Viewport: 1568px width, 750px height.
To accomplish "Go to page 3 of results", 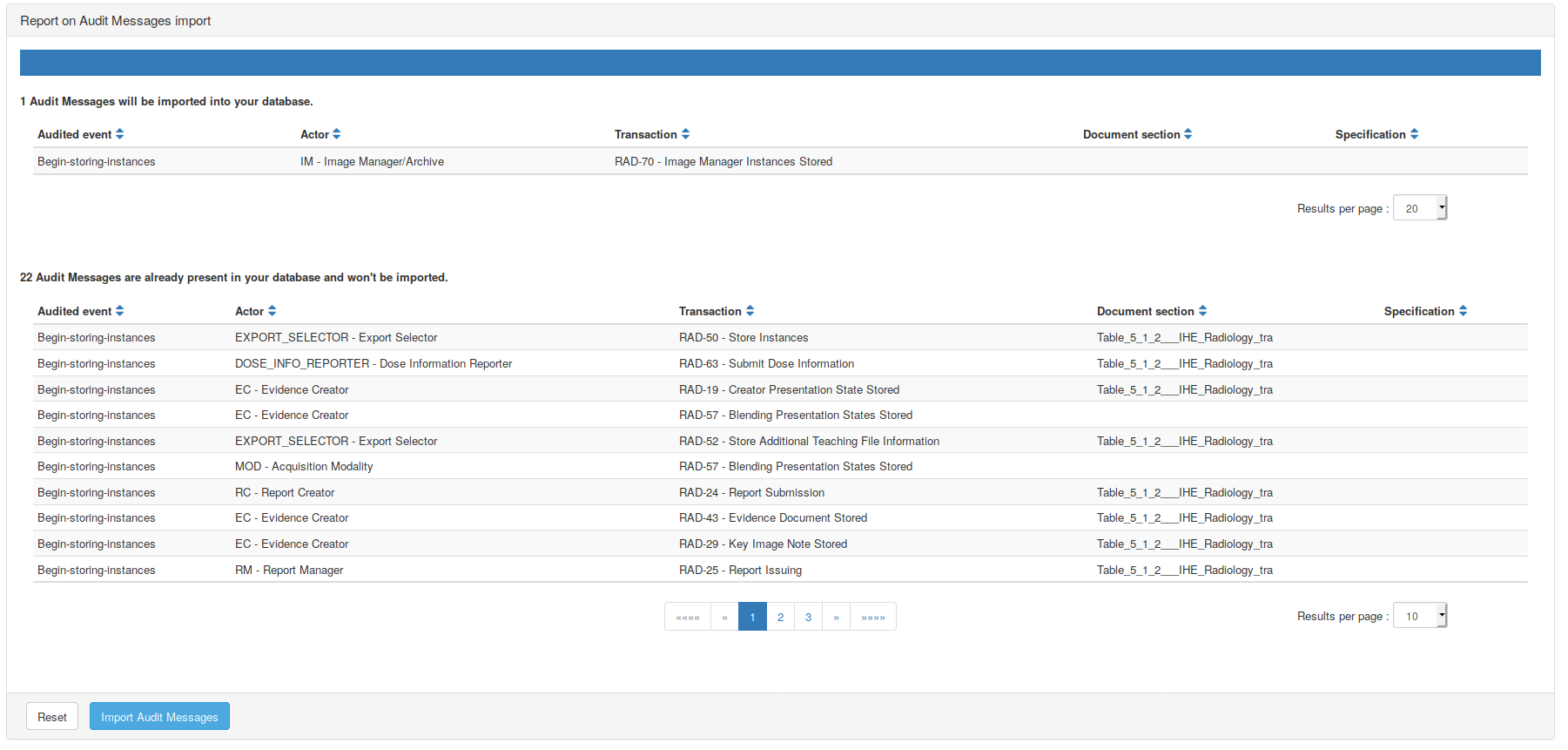I will [x=808, y=617].
